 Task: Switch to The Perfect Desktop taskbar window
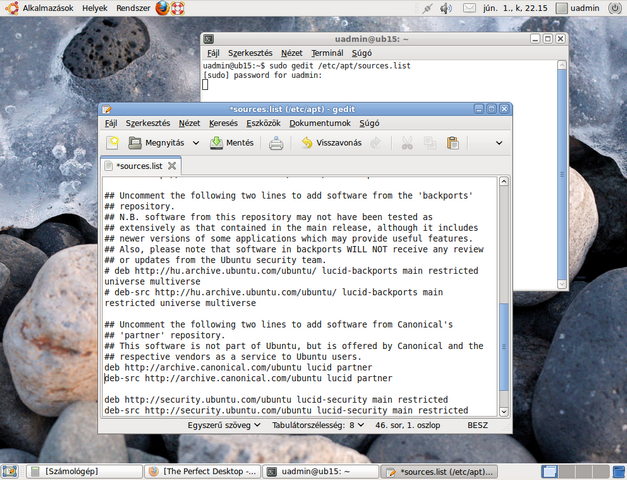point(203,471)
